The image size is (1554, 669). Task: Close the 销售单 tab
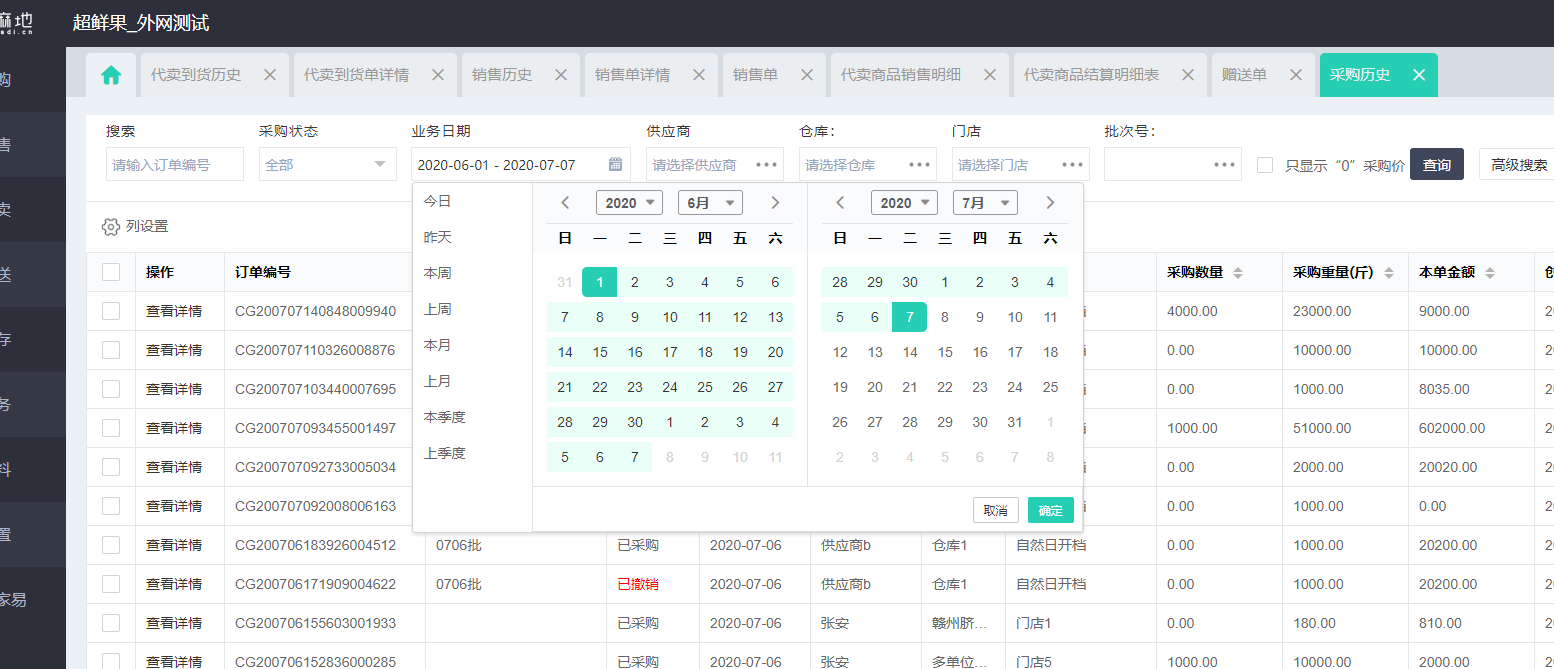pos(806,75)
